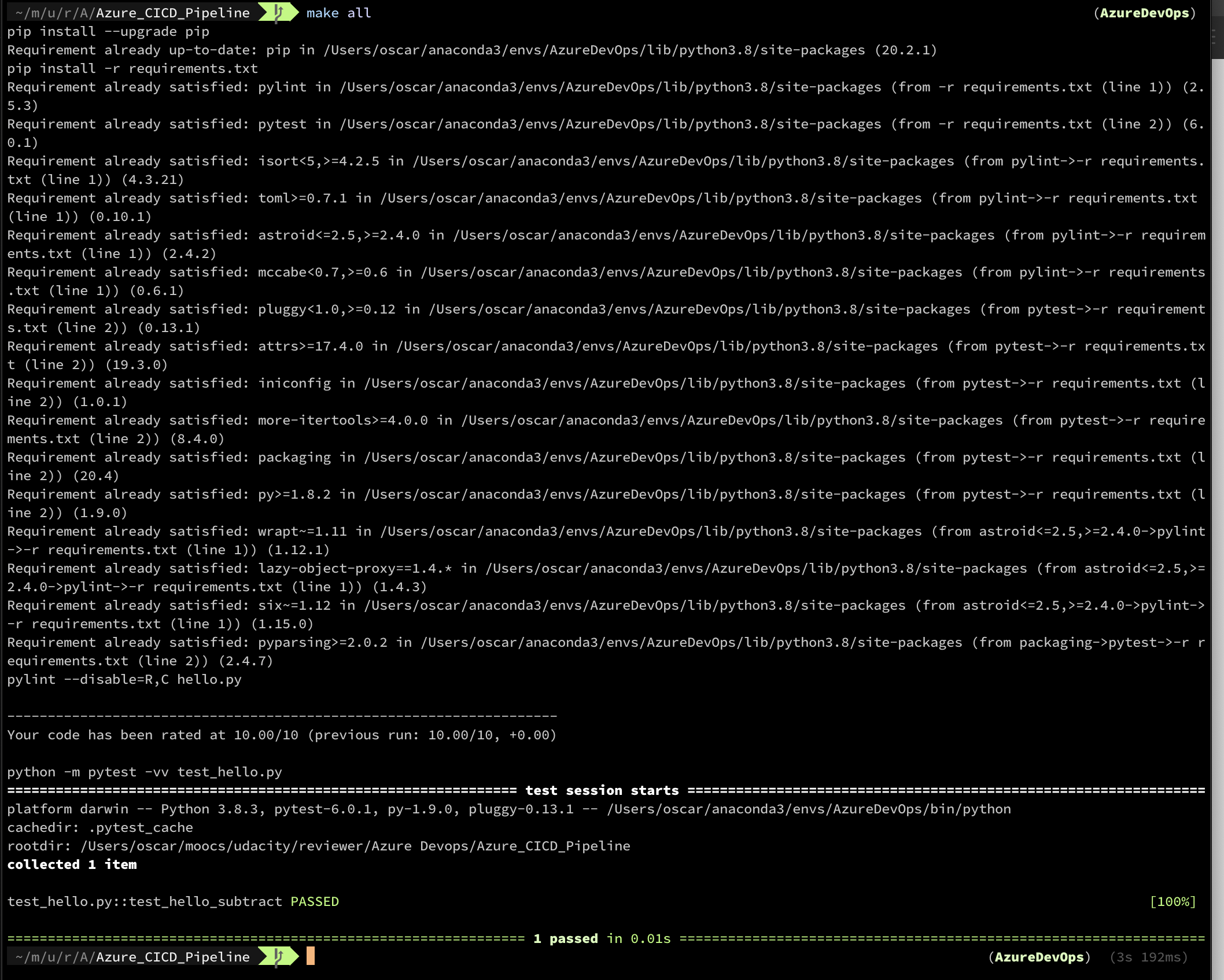Viewport: 1224px width, 980px height.
Task: Click the git branch icon in bottom prompt
Action: coord(278,956)
